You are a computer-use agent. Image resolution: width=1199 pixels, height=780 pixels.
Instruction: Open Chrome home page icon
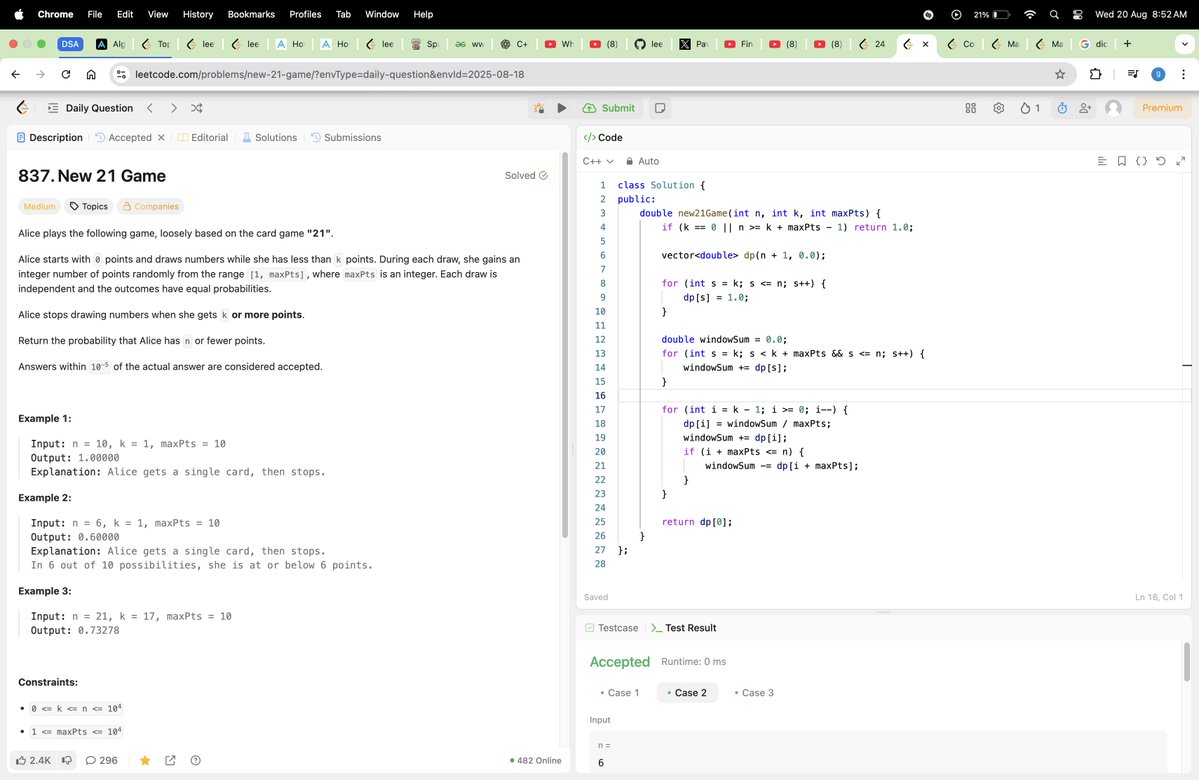[x=91, y=74]
